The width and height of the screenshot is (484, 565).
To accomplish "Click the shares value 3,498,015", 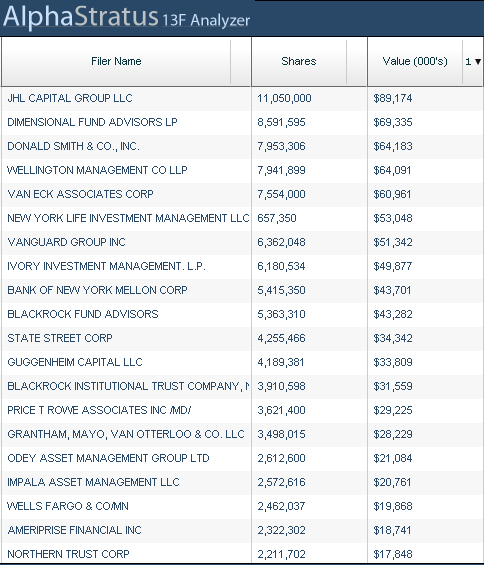I will tap(281, 434).
